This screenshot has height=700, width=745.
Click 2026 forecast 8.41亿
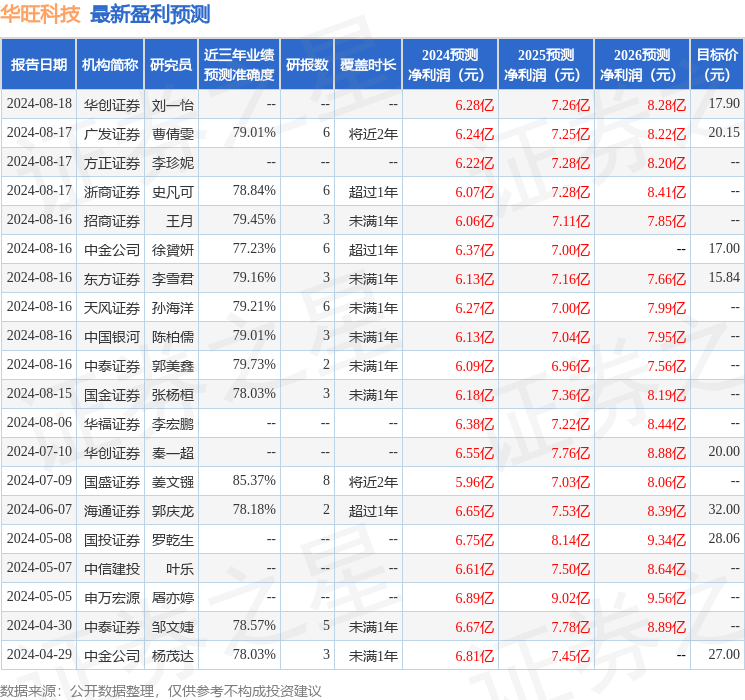[x=666, y=192]
